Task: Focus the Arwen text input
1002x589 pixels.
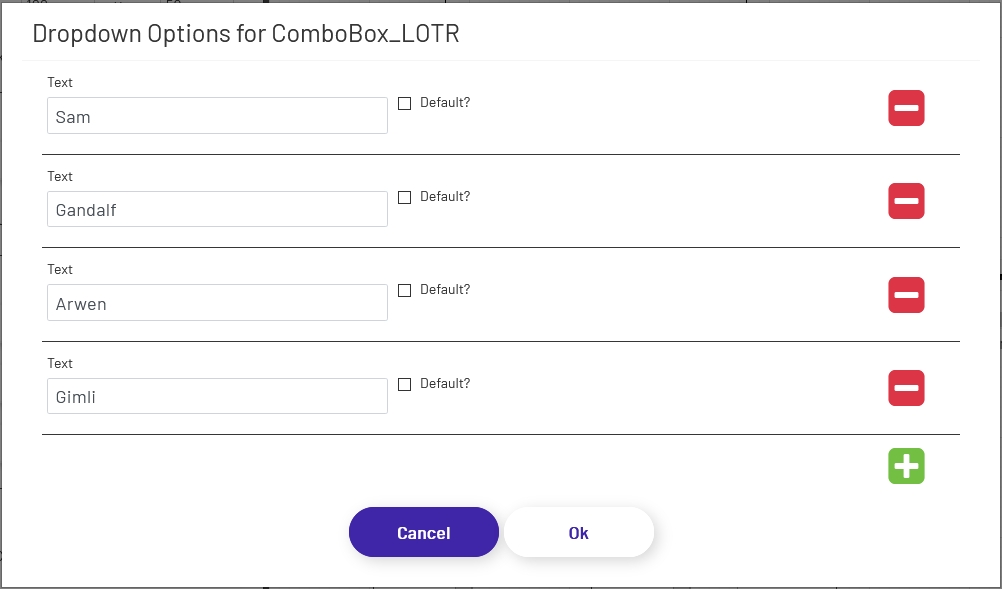Action: (x=217, y=302)
